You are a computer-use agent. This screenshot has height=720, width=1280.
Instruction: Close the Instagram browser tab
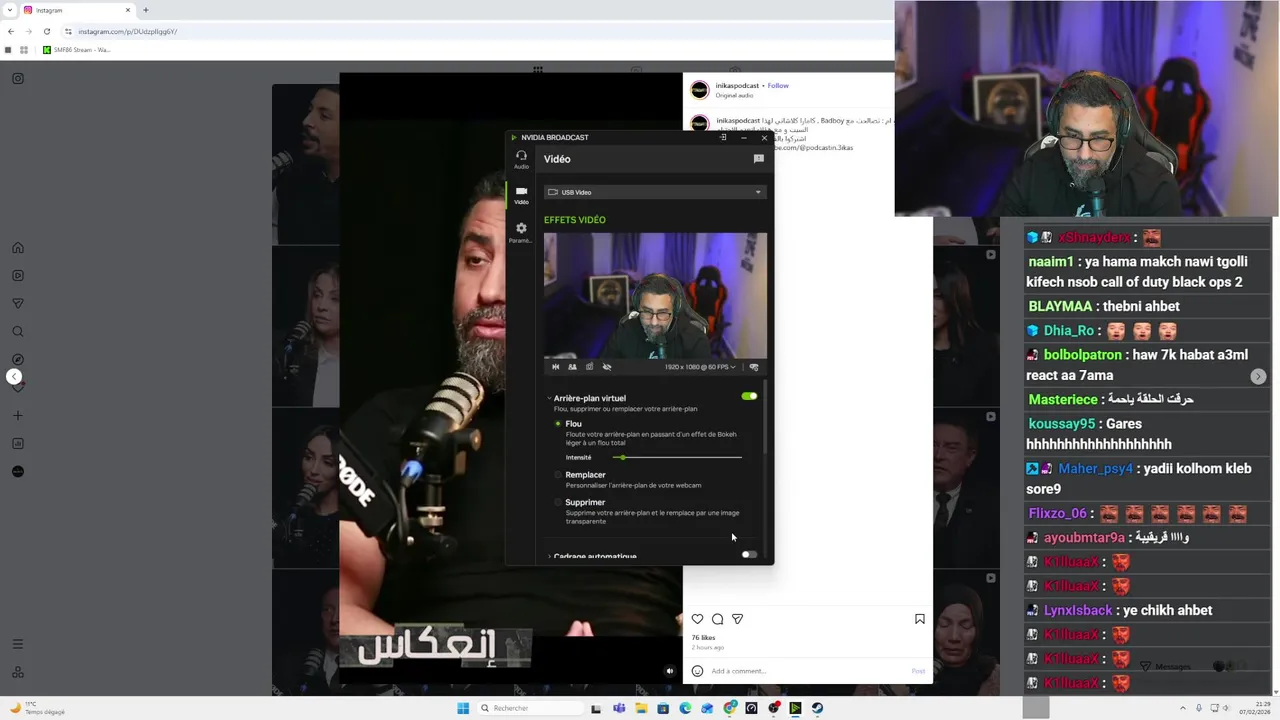point(128,10)
